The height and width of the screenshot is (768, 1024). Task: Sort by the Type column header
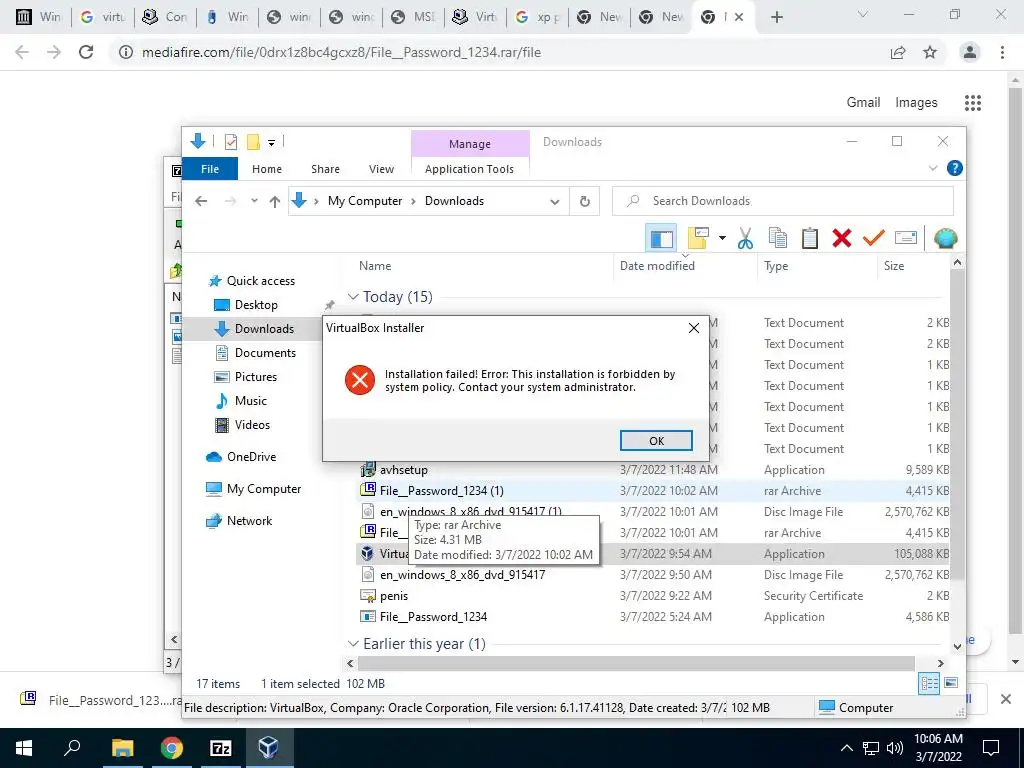coord(776,266)
